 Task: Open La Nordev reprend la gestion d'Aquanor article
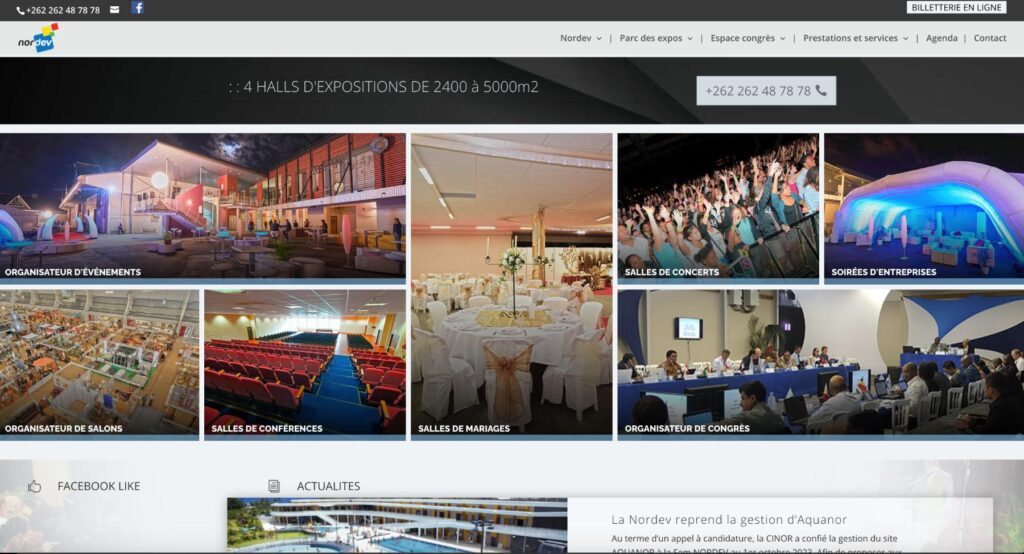[729, 520]
